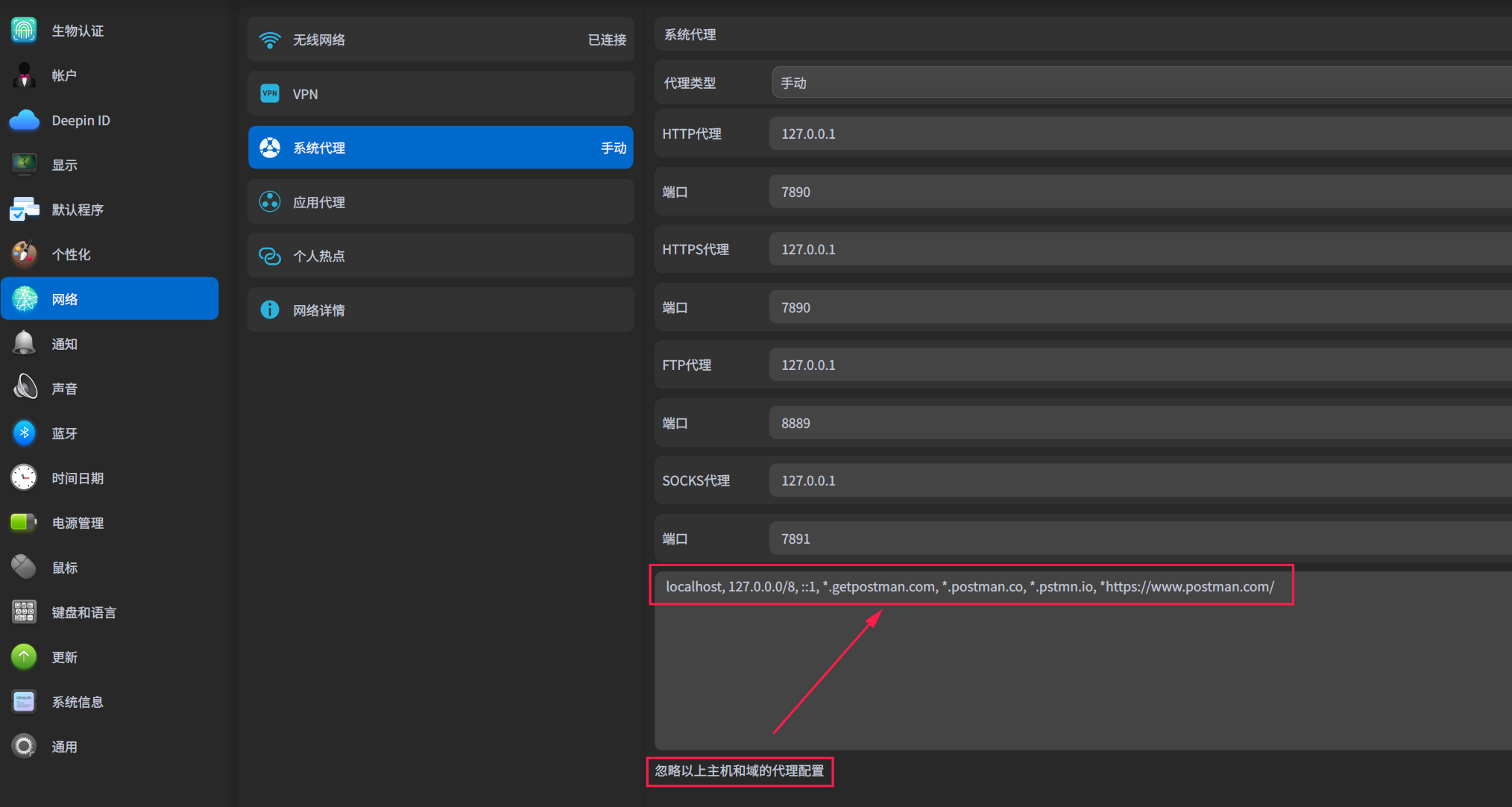Select the personal hotspot icon
Image resolution: width=1512 pixels, height=807 pixels.
tap(270, 256)
